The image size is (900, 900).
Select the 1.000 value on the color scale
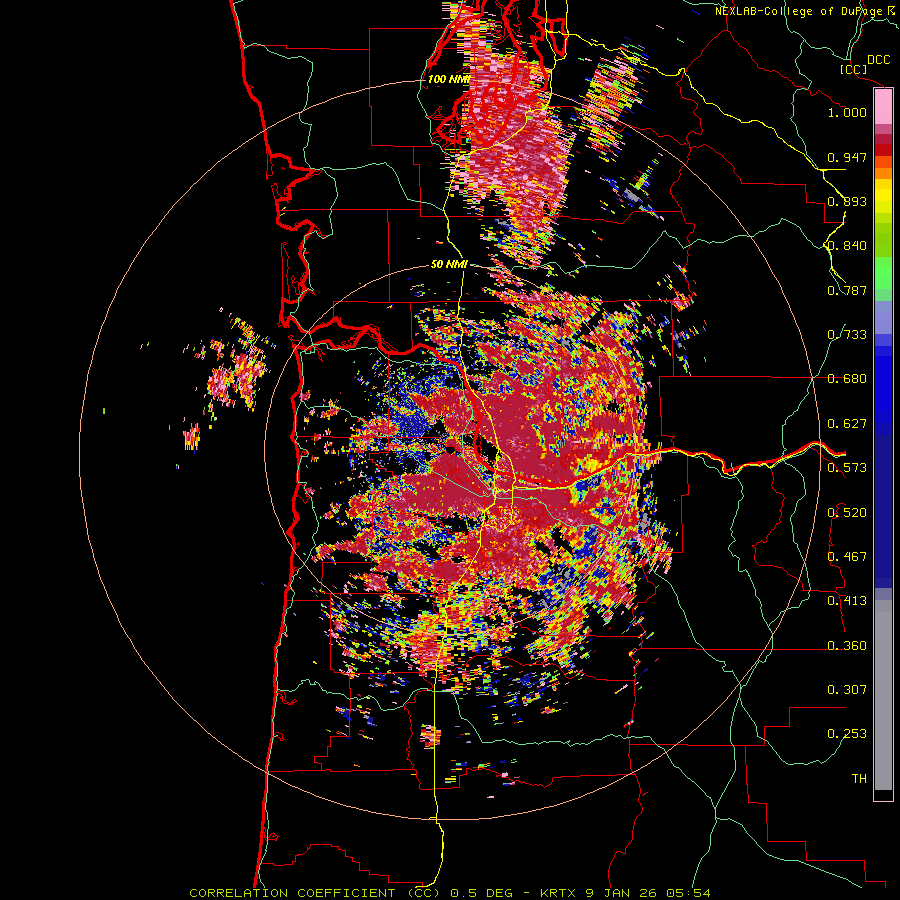tap(847, 112)
